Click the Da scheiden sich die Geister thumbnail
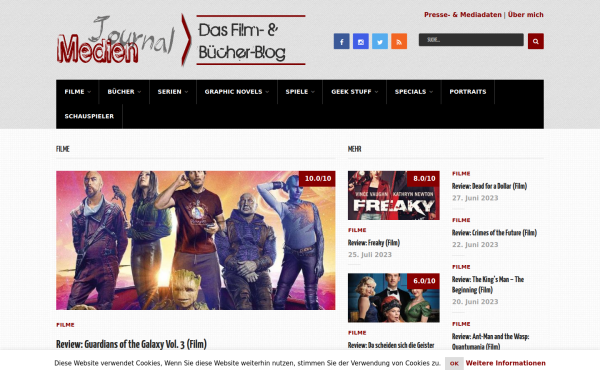The image size is (600, 375). click(x=393, y=298)
